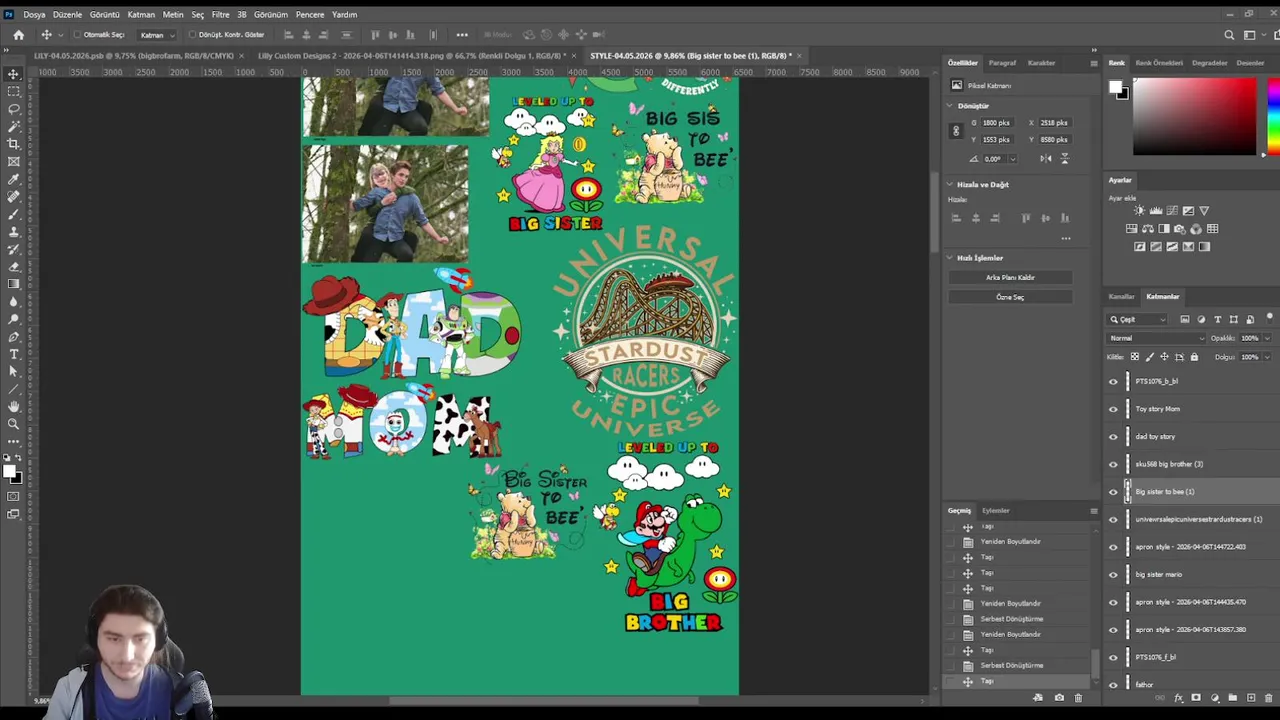This screenshot has width=1280, height=720.
Task: Hide the big sister mario layer
Action: 1113,575
